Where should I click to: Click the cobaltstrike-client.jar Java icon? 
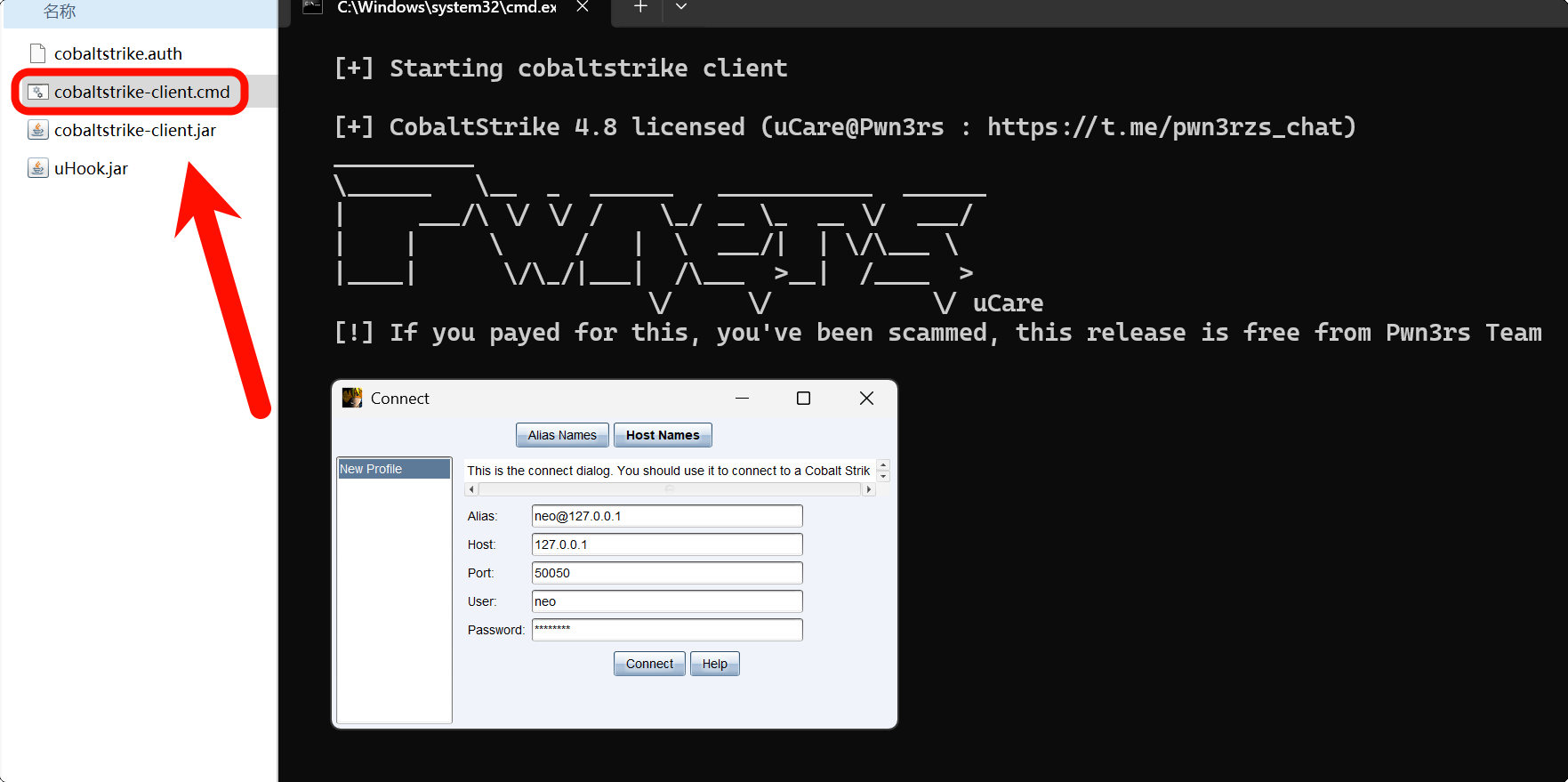(x=37, y=130)
